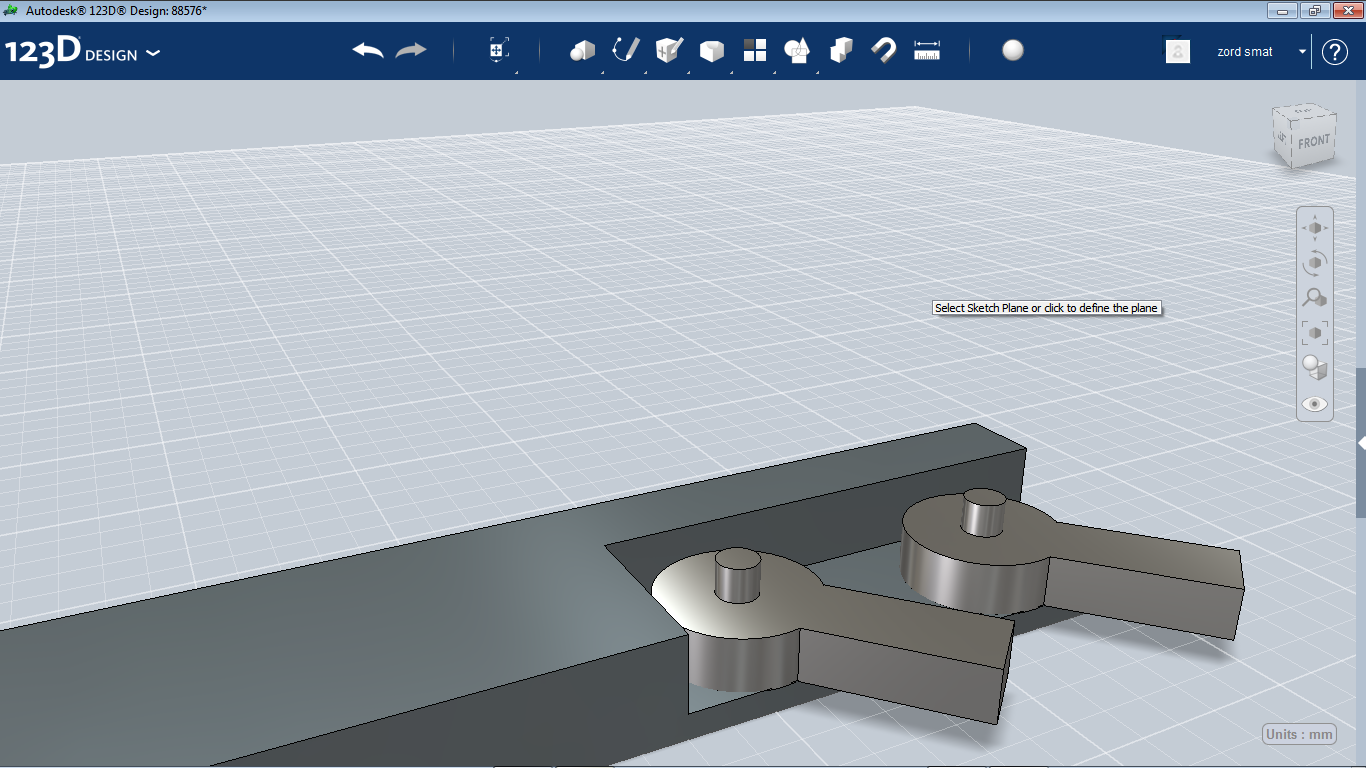
Task: Click the FRONT face of view cube
Action: (x=1313, y=142)
